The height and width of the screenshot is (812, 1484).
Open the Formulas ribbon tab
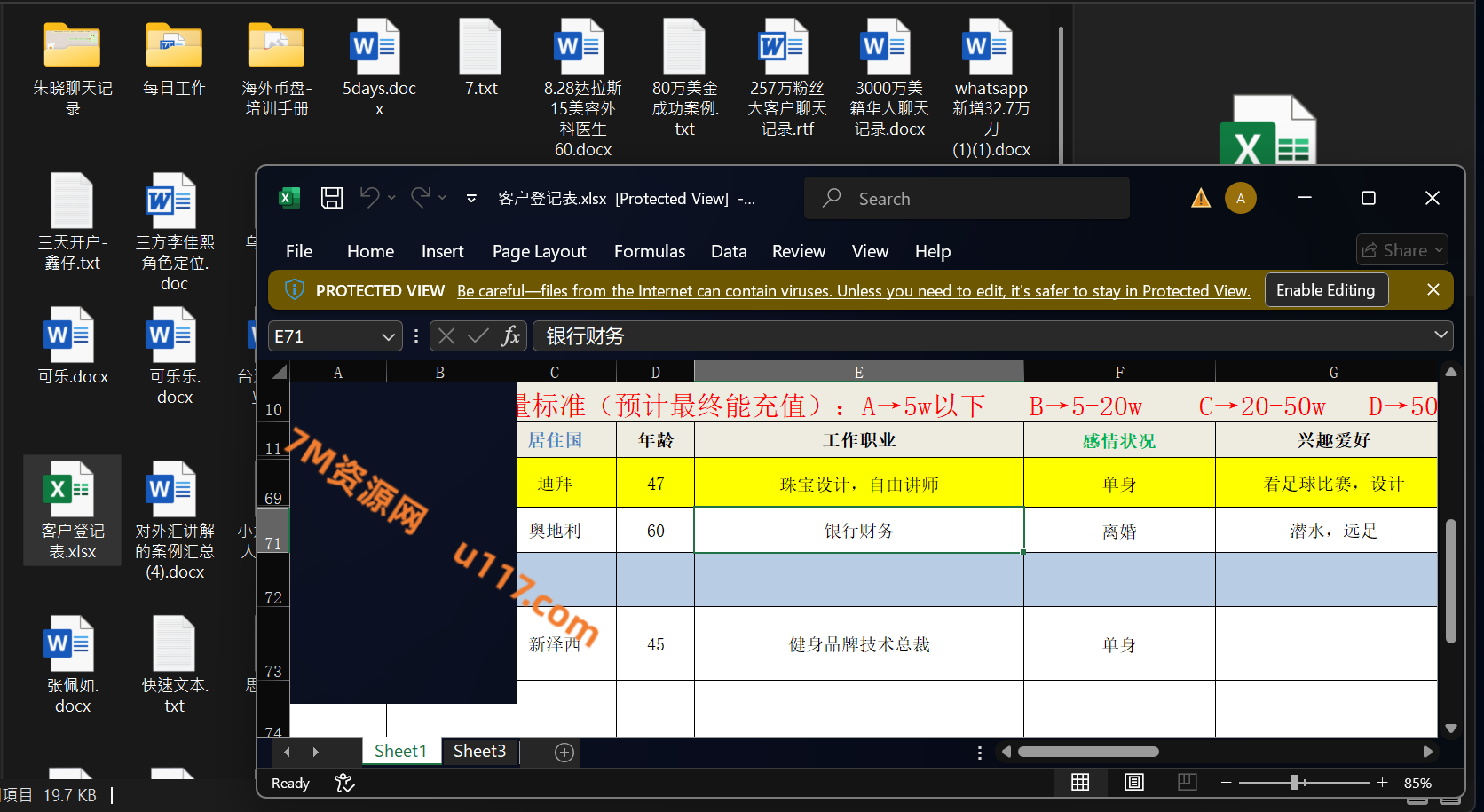click(x=649, y=251)
